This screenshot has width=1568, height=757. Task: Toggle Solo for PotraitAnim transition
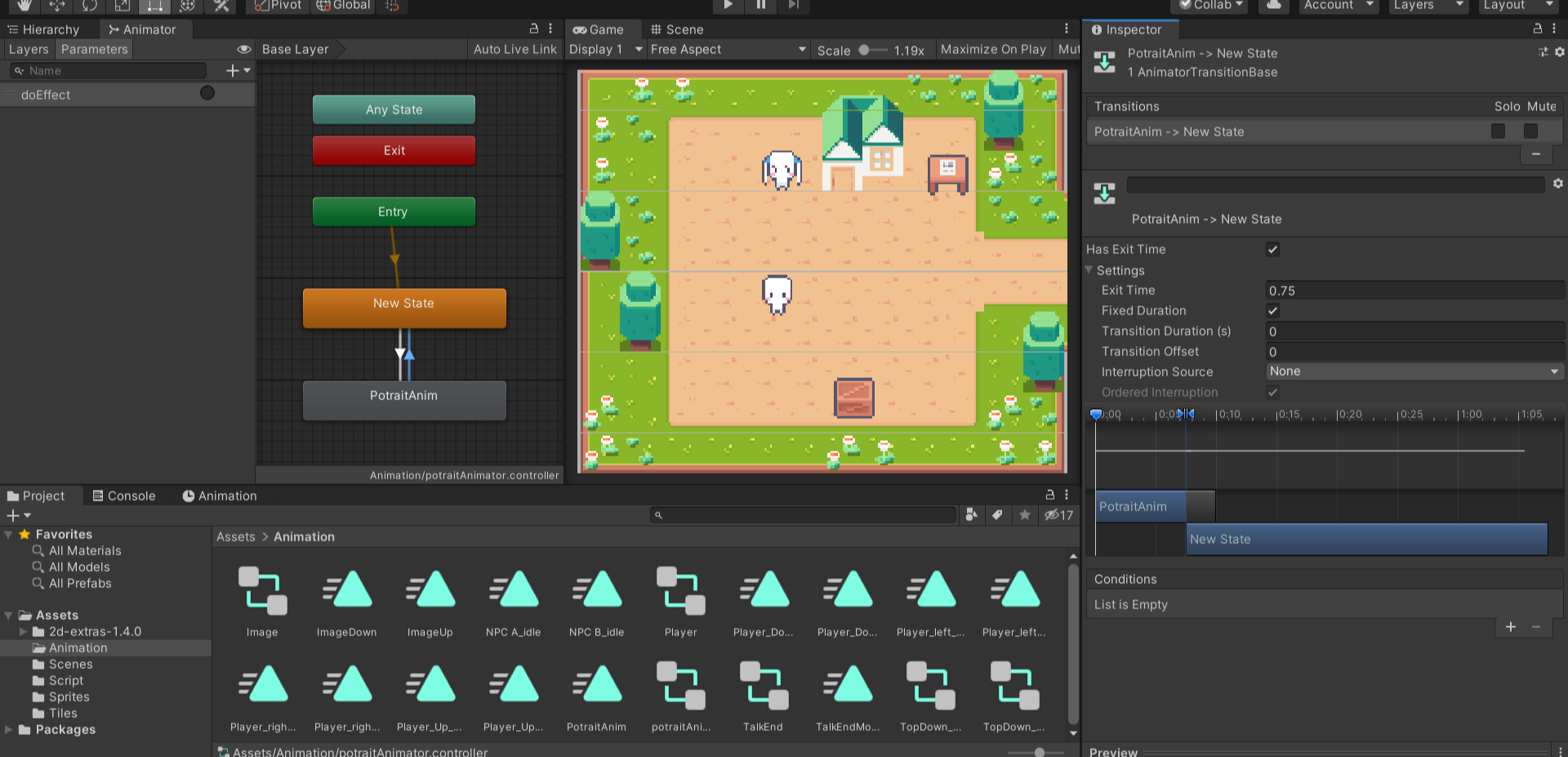tap(1498, 131)
